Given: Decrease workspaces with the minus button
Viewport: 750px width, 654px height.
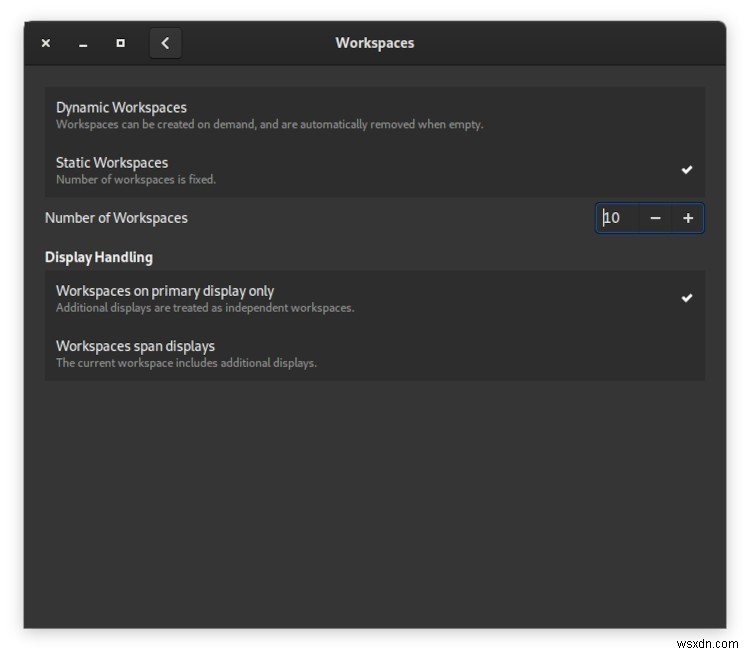Looking at the screenshot, I should (655, 218).
